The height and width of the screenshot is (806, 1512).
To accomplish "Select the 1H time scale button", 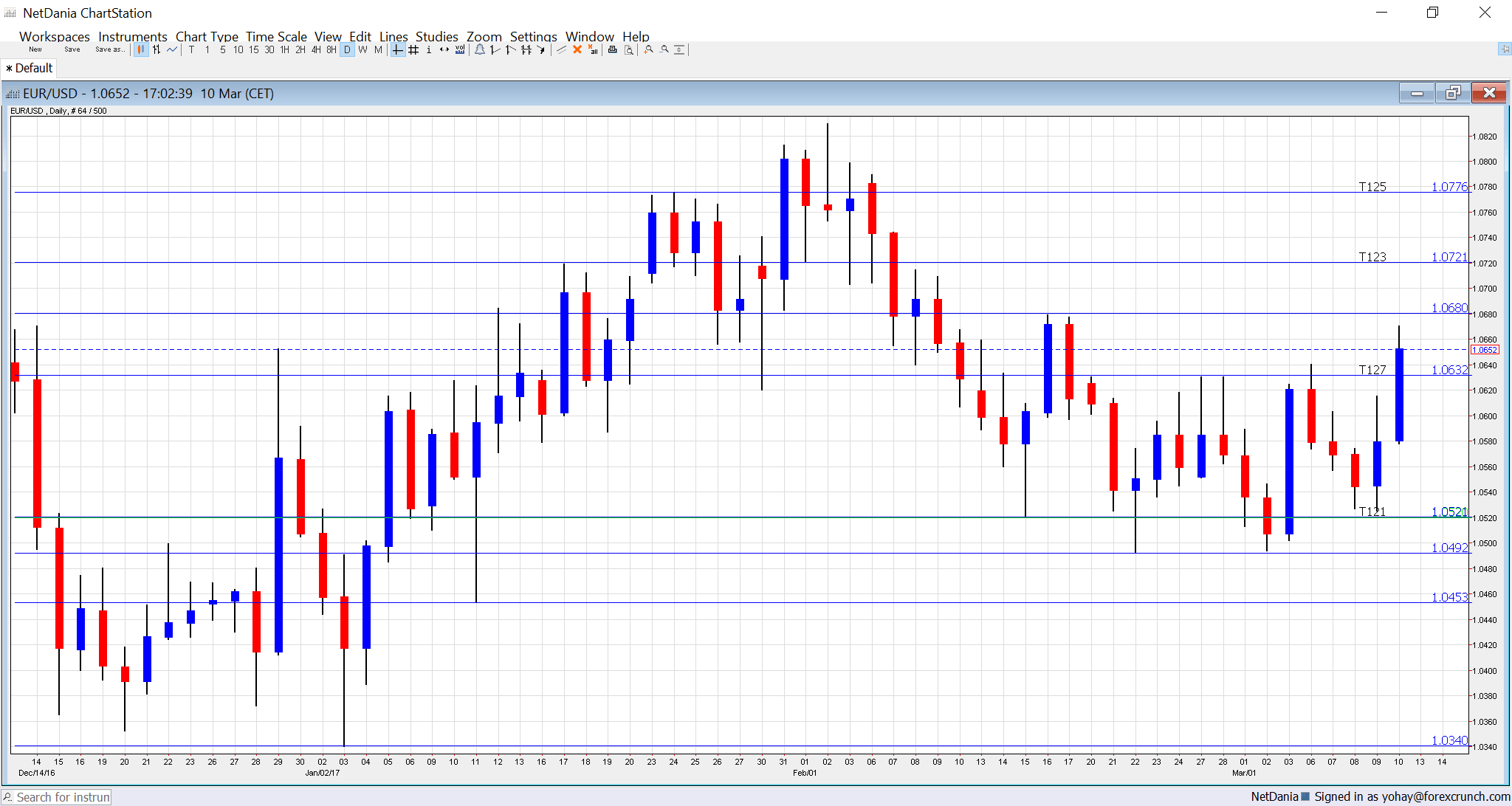I will coord(284,49).
